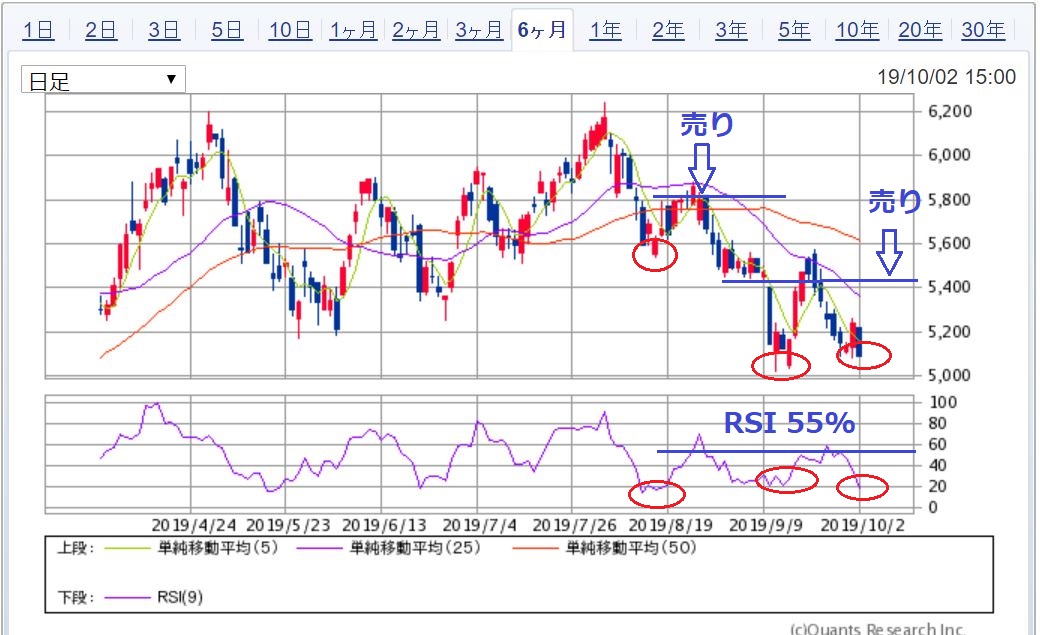The height and width of the screenshot is (635, 1043).
Task: Click the 2019/4/24 date label
Action: 194,525
